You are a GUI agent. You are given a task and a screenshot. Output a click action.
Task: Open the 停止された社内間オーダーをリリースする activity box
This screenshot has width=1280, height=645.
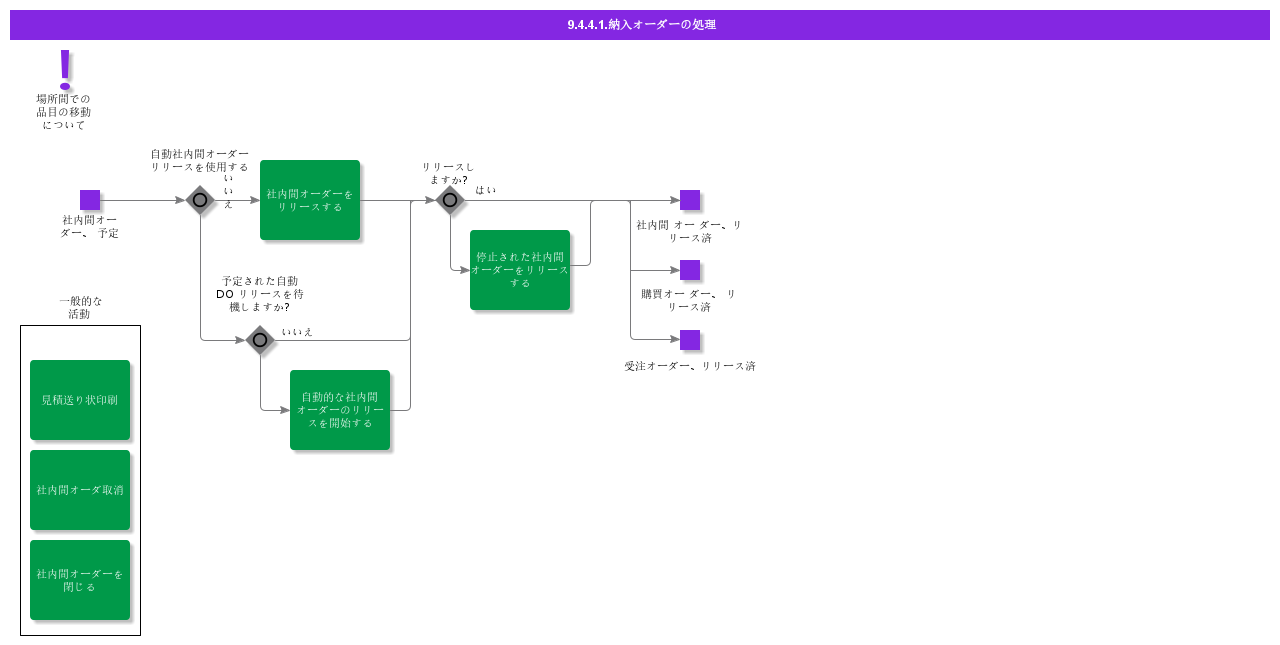click(x=520, y=270)
